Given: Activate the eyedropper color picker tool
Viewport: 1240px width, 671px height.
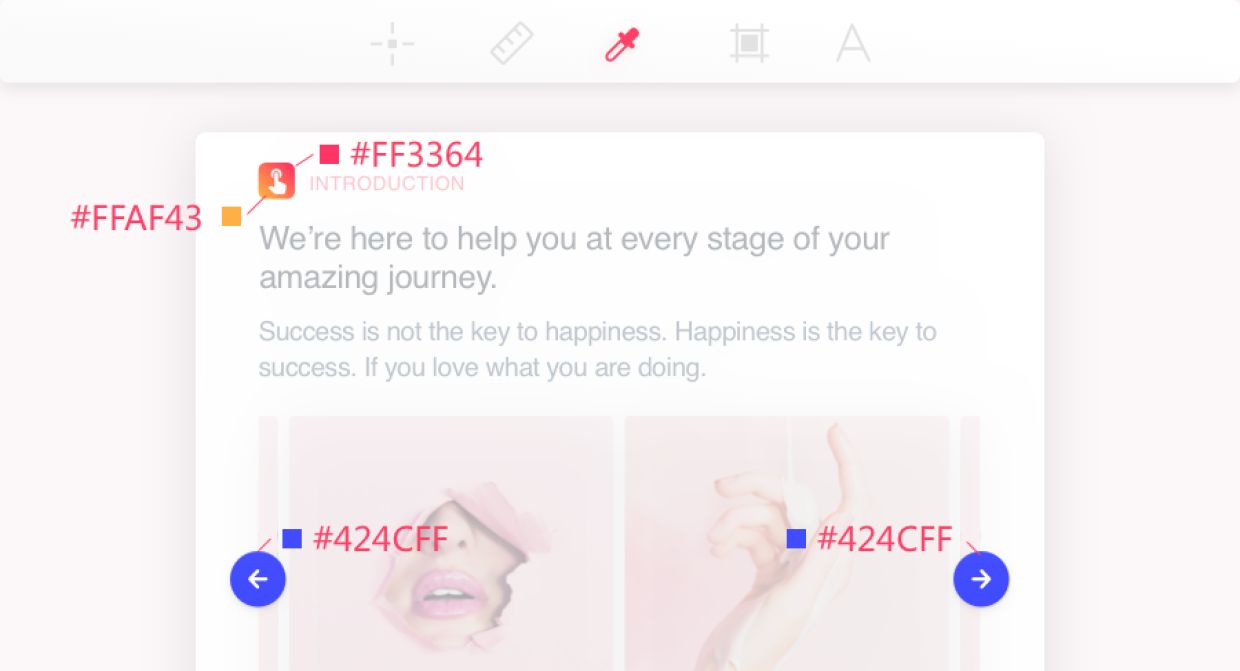Looking at the screenshot, I should tap(622, 44).
